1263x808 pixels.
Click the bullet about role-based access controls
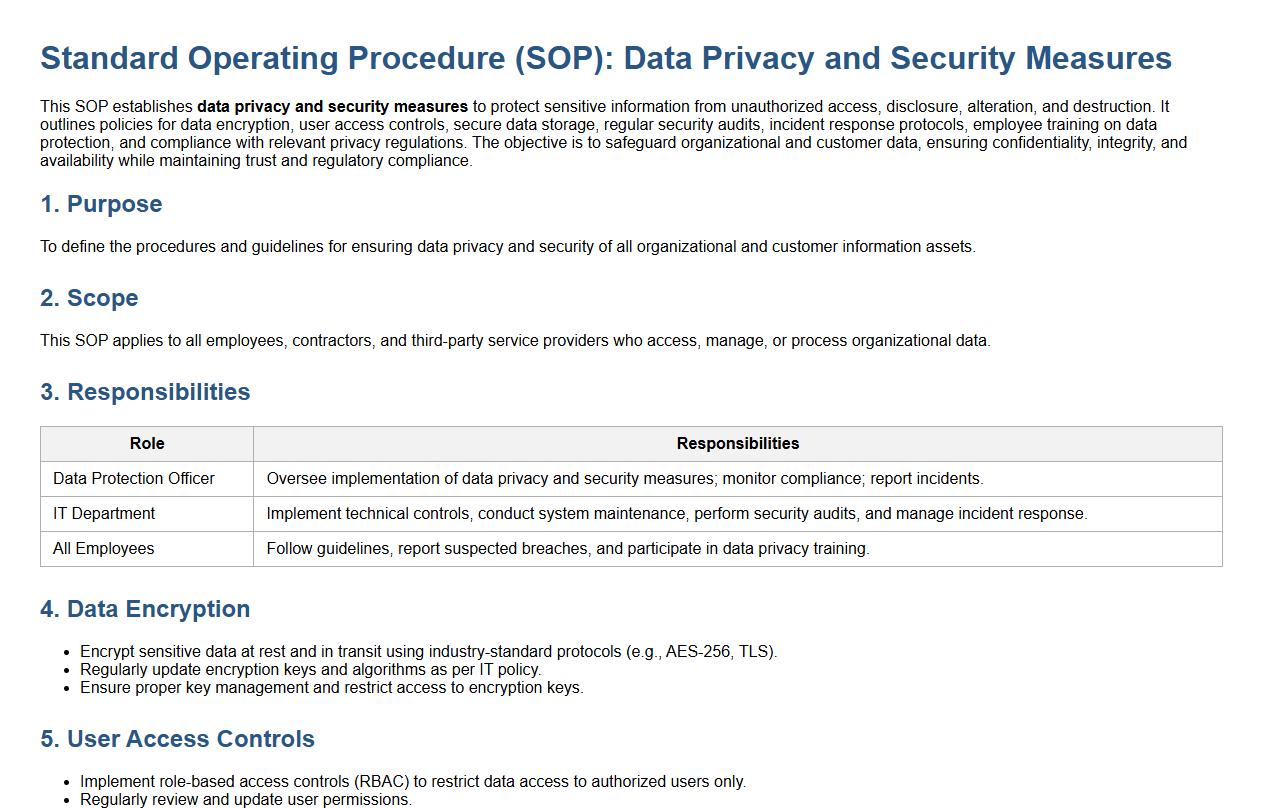click(412, 782)
